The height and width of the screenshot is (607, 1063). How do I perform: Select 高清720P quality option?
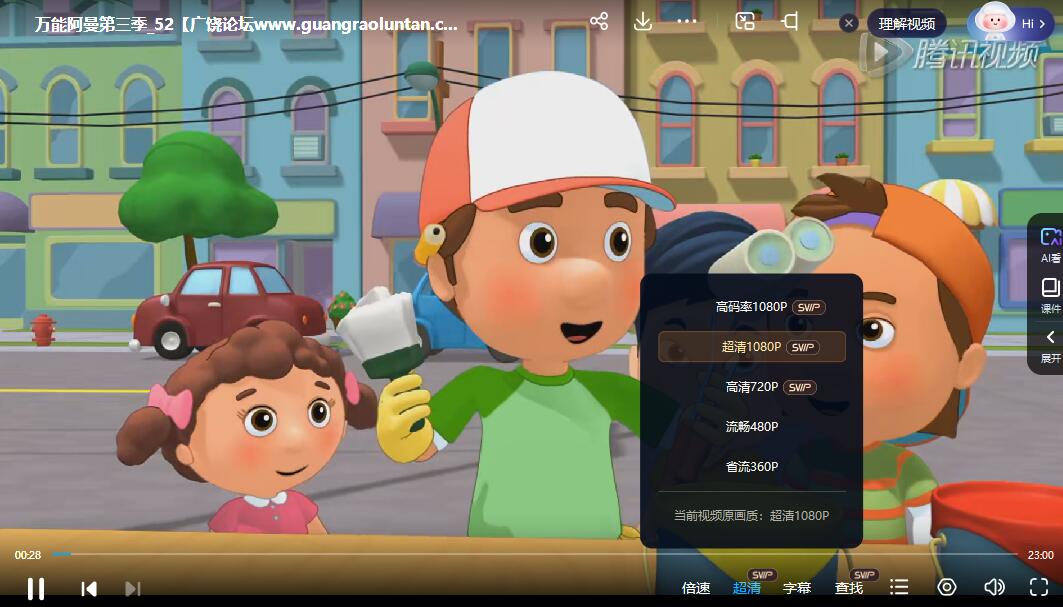point(751,387)
